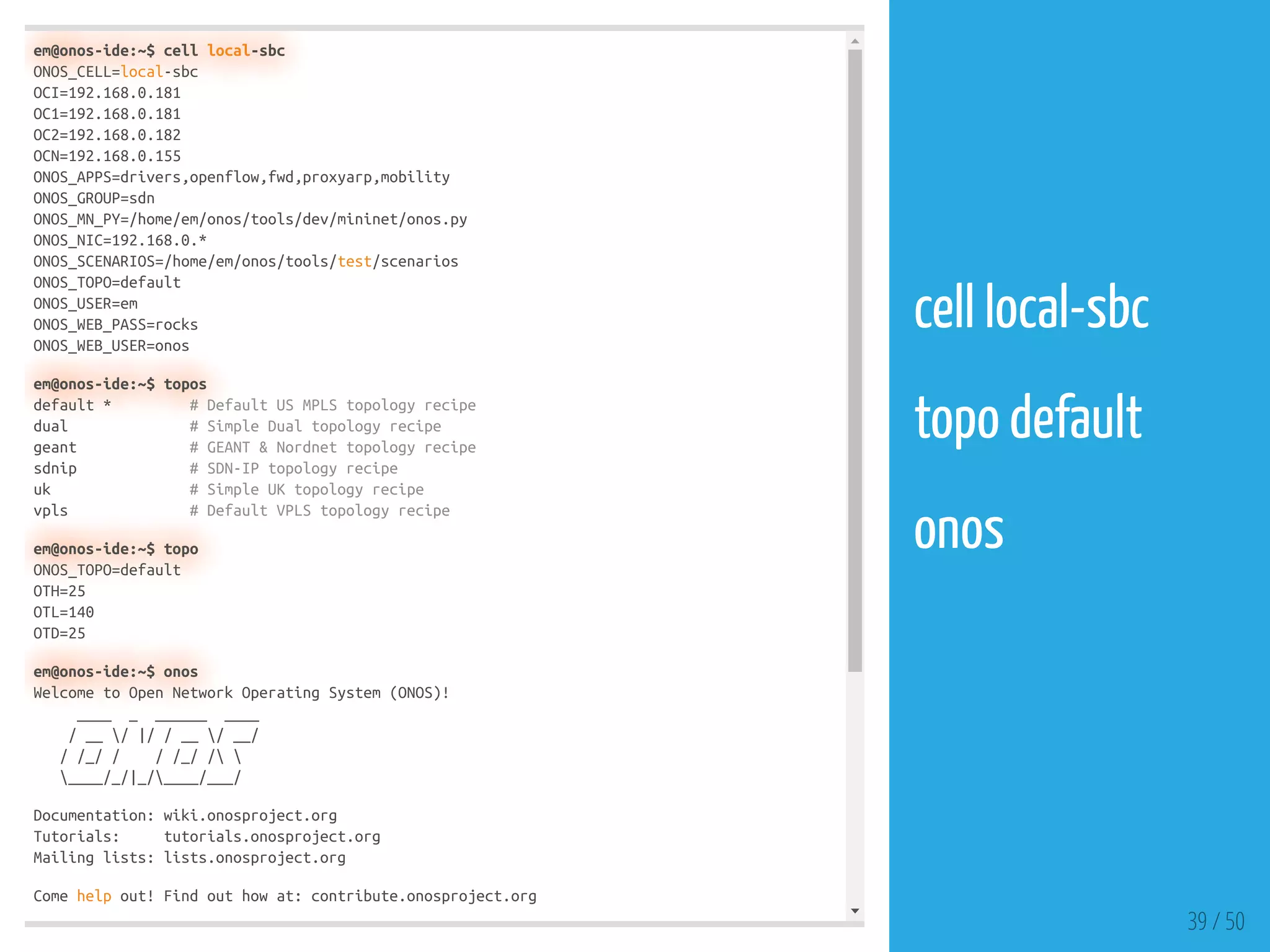This screenshot has width=1270, height=952.
Task: Click the 'geant' topology row
Action: pos(255,447)
